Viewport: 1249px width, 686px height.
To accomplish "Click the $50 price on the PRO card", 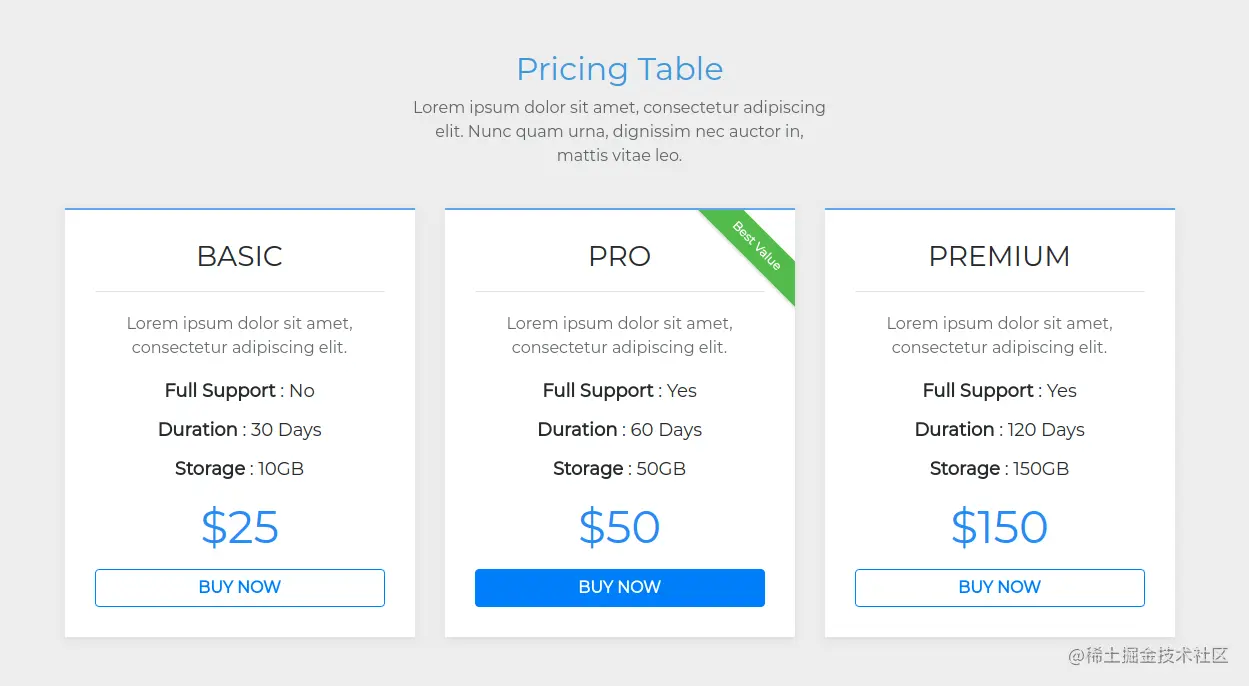I will pos(619,527).
